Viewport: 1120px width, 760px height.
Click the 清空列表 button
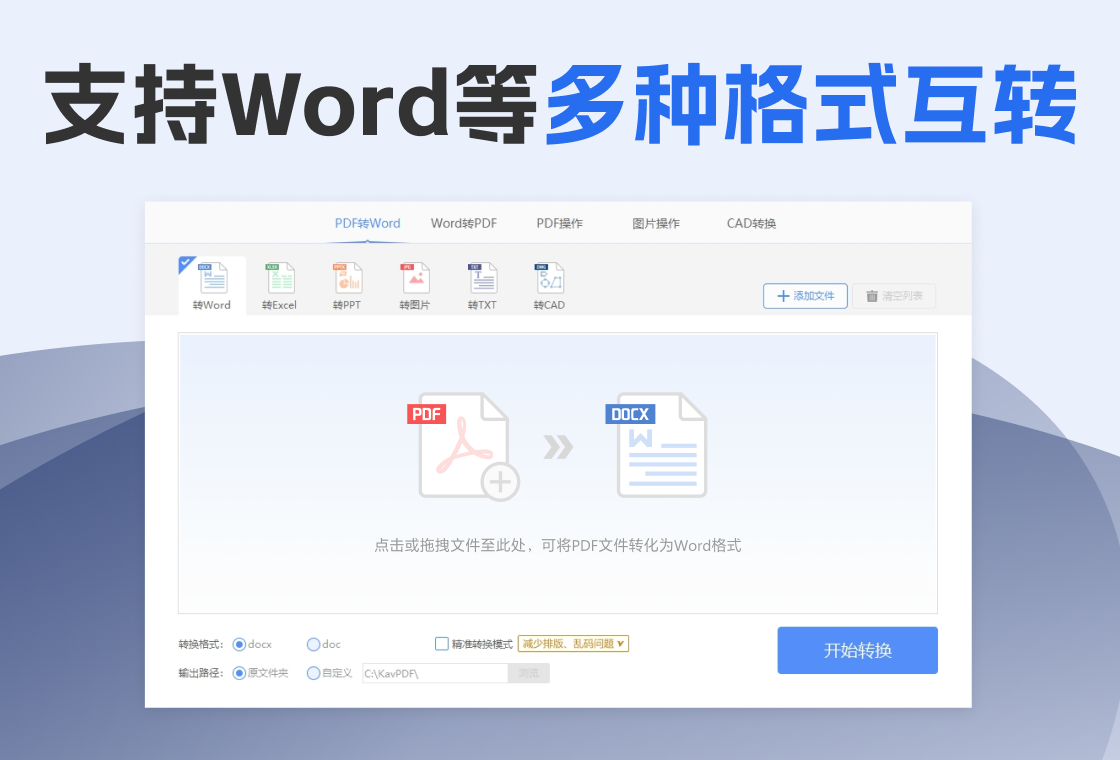click(x=894, y=296)
